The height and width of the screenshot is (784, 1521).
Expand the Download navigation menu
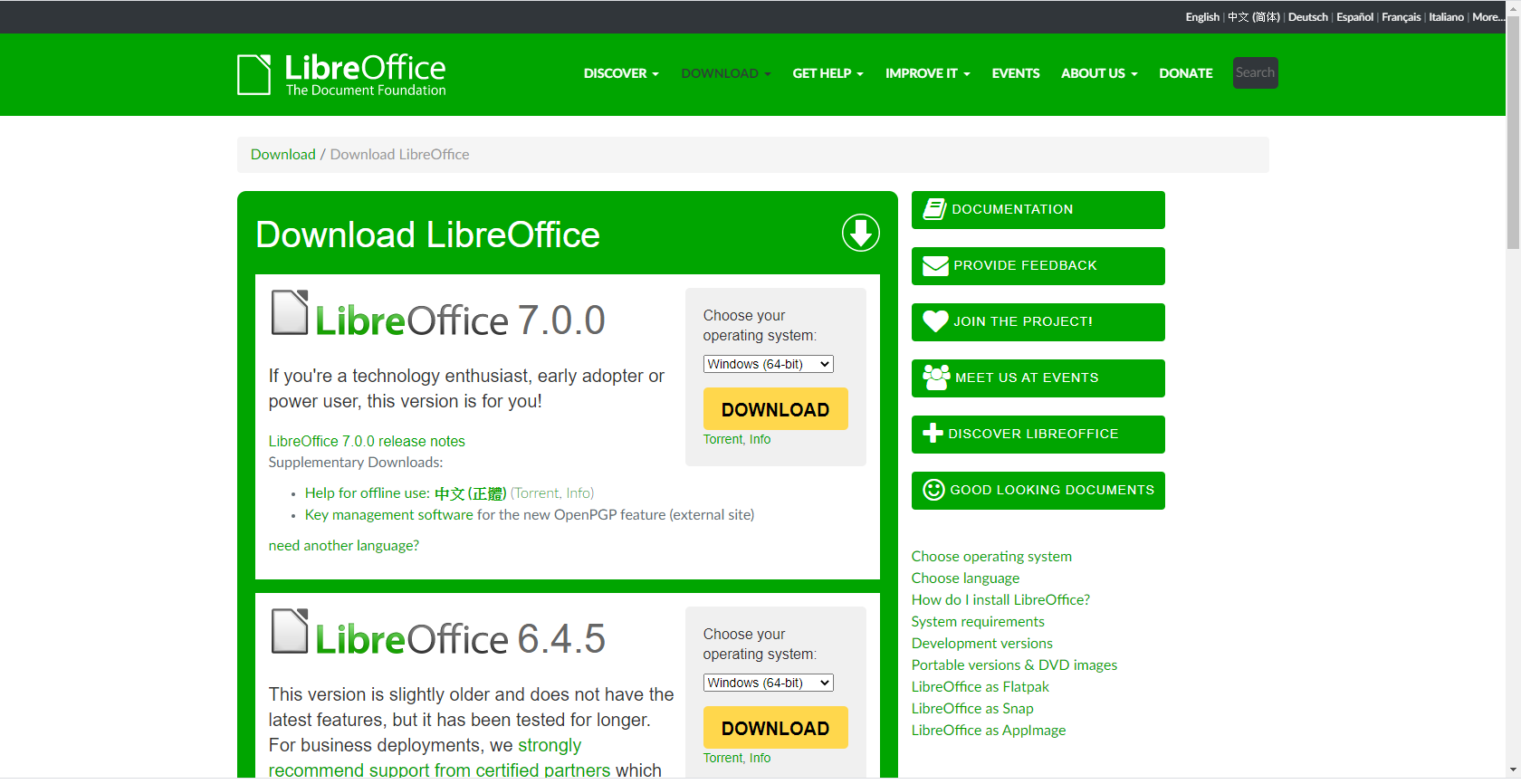click(726, 73)
